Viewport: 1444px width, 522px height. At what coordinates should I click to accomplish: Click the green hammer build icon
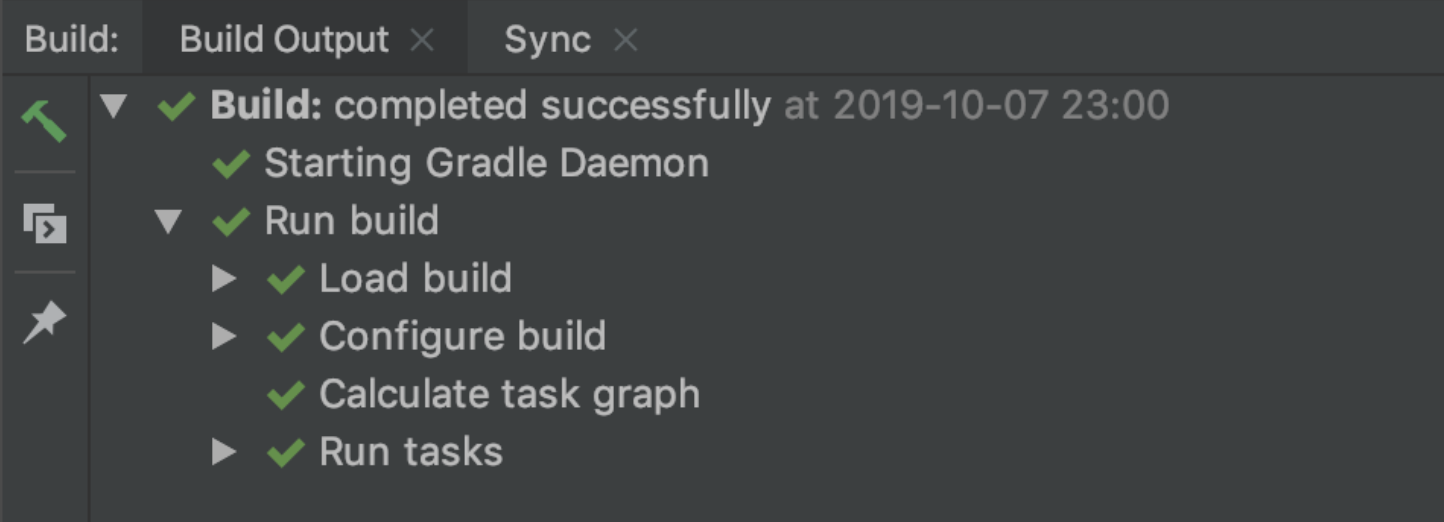pos(45,122)
